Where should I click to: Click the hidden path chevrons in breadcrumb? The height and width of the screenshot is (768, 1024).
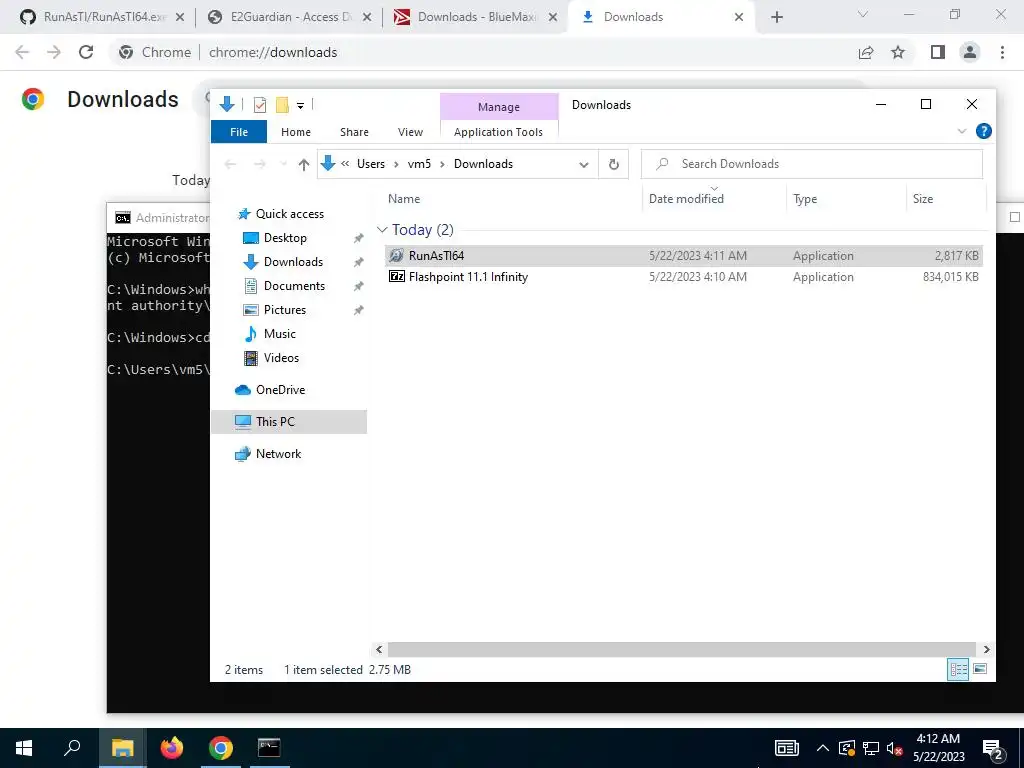[345, 164]
